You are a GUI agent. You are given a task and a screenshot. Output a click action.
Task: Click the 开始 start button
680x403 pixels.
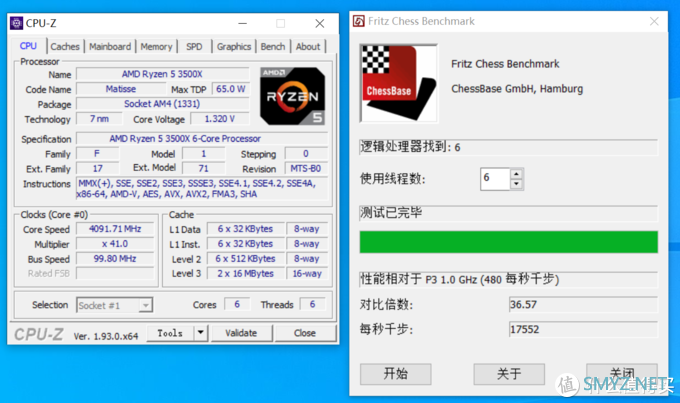click(x=396, y=374)
